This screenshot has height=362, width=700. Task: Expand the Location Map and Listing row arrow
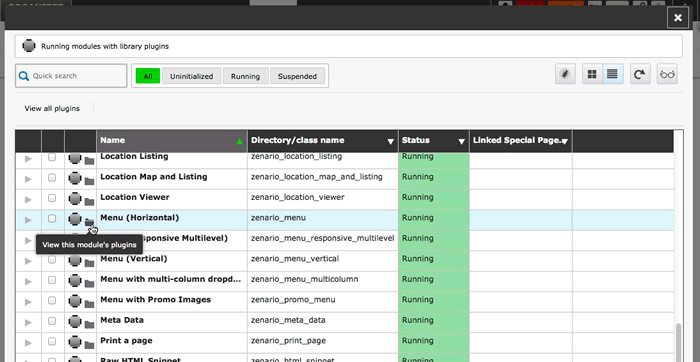[x=28, y=179]
